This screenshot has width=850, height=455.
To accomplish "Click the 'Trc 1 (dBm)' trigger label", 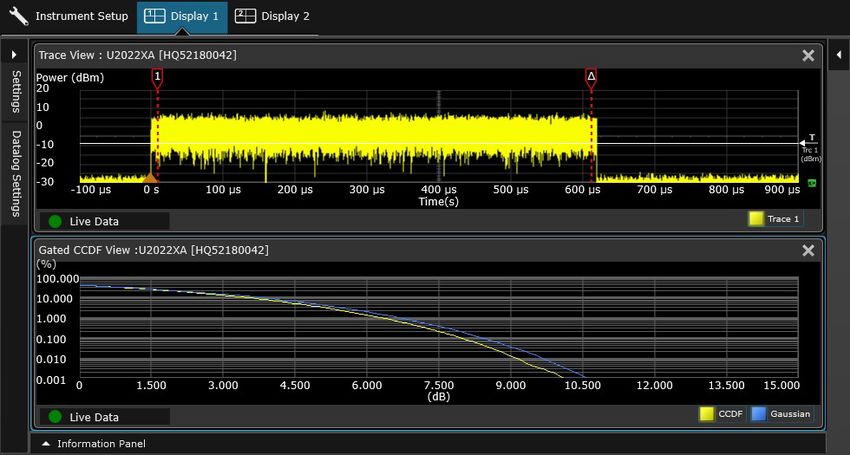I will [x=812, y=155].
